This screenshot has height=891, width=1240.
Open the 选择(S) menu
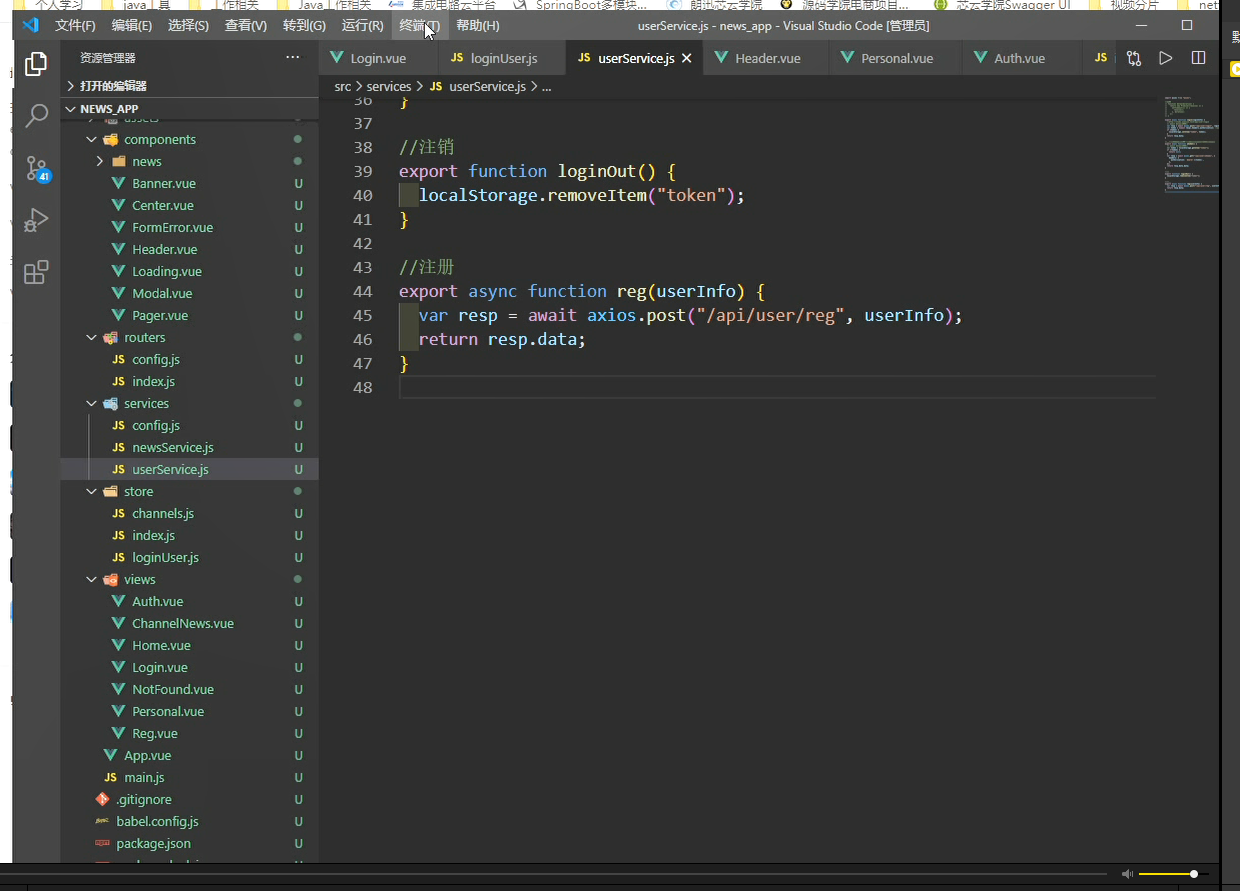pyautogui.click(x=189, y=25)
